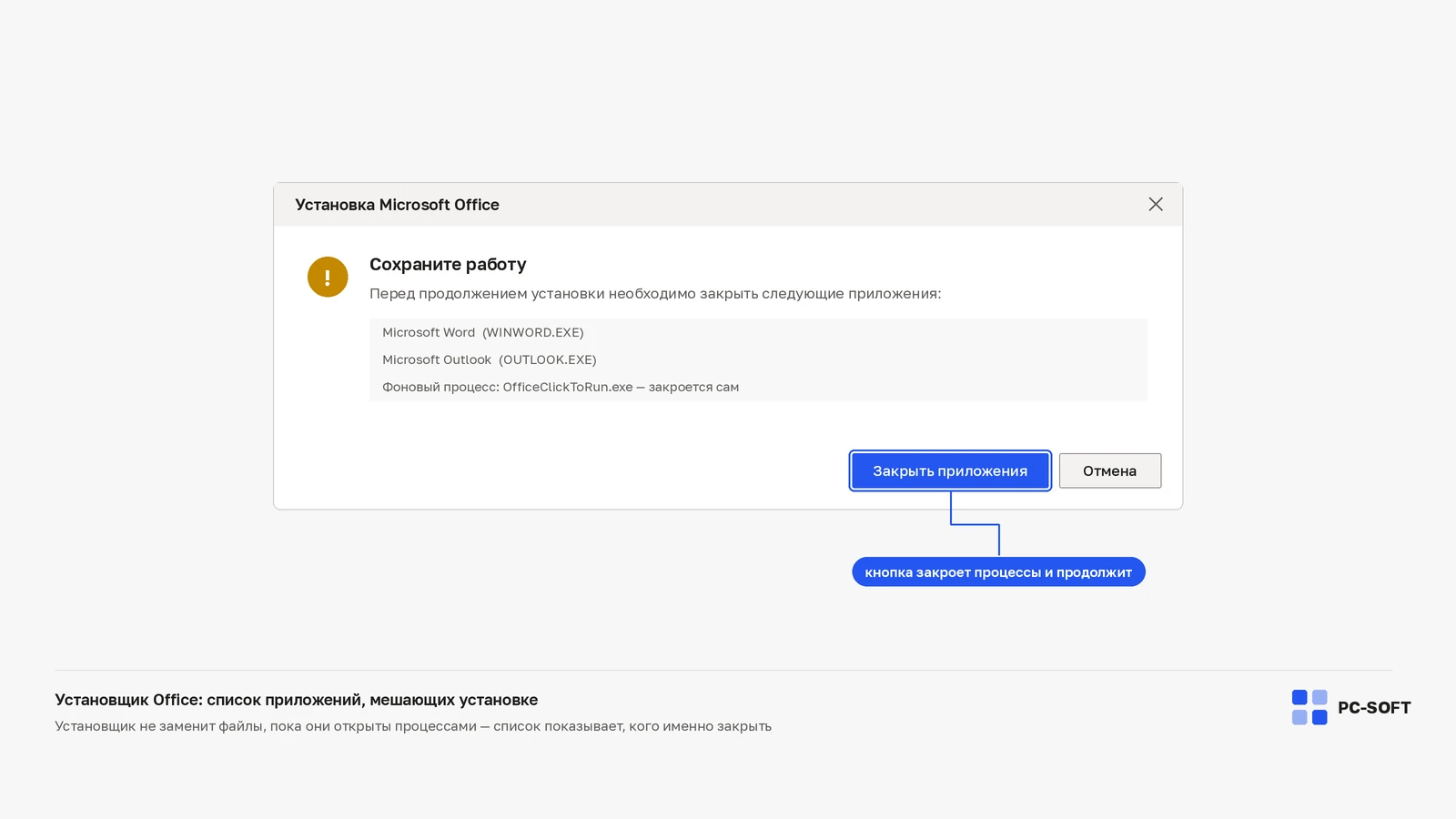Screen dimensions: 1456x819
Task: Click the Сохраните работу heading
Action: coord(448,265)
